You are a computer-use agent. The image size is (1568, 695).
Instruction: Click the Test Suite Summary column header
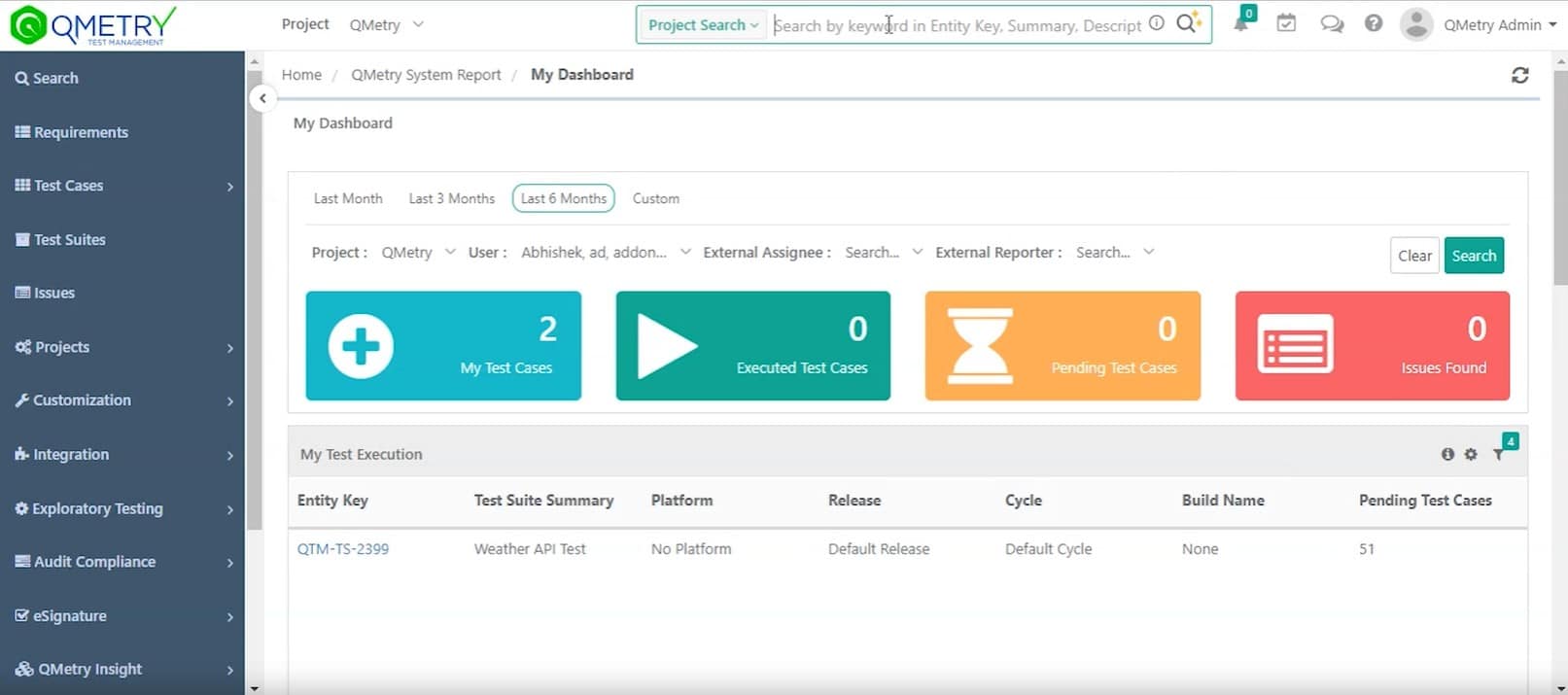(543, 501)
